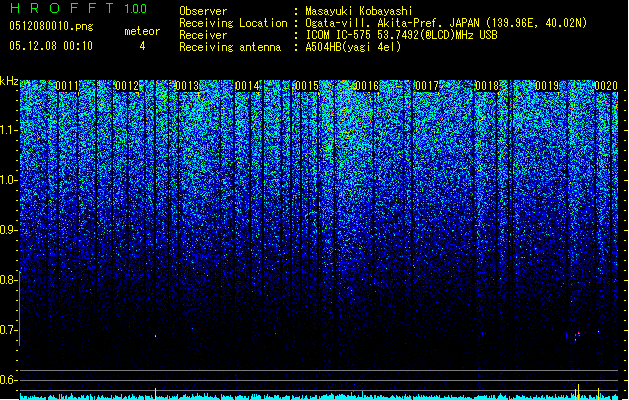
Task: Click the yellow power spike below 0012-0013
Action: tap(156, 392)
